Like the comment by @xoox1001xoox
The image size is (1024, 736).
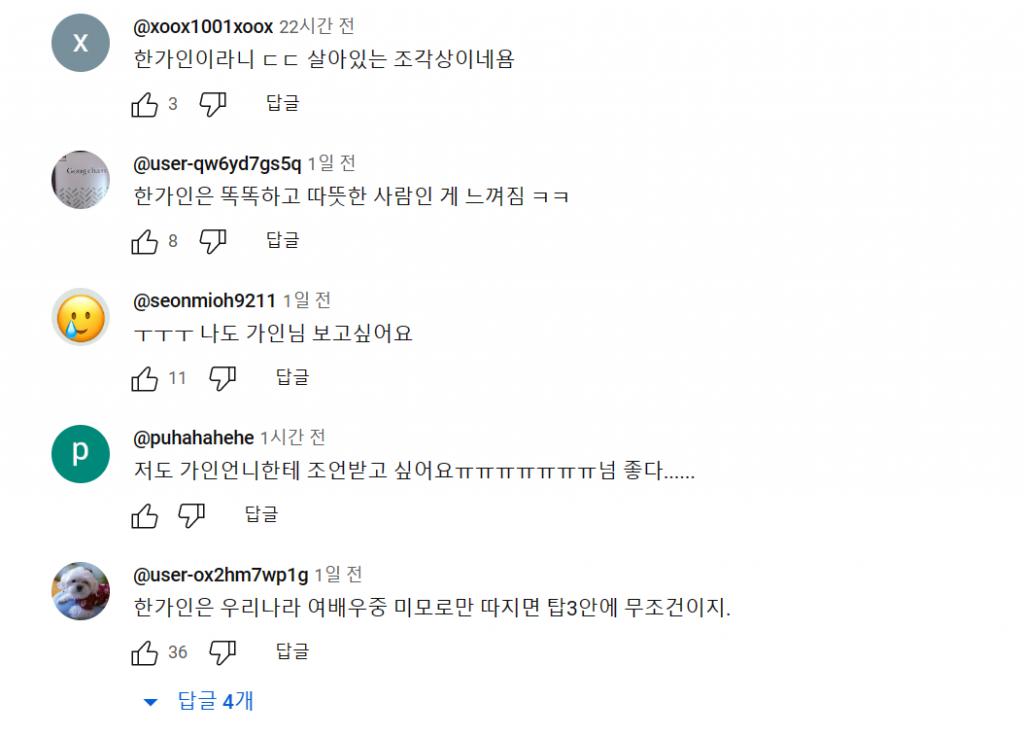[x=145, y=104]
